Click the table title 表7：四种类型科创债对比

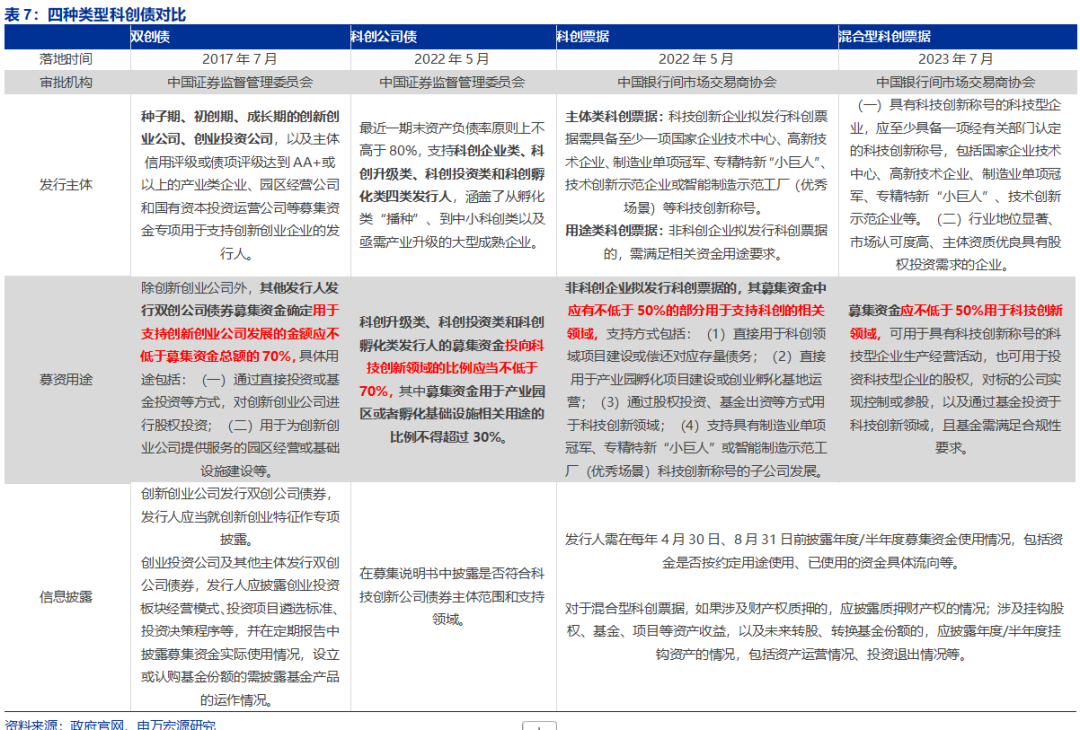click(x=97, y=11)
